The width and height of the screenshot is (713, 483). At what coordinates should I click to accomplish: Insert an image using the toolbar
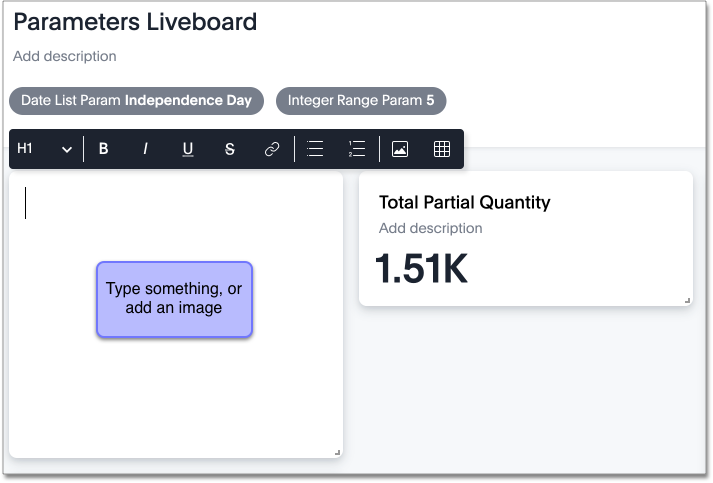point(400,149)
